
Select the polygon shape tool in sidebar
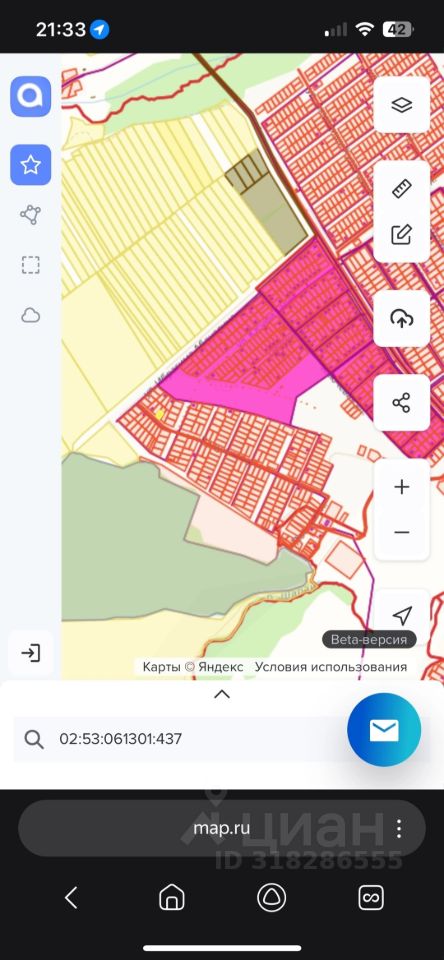[x=31, y=215]
